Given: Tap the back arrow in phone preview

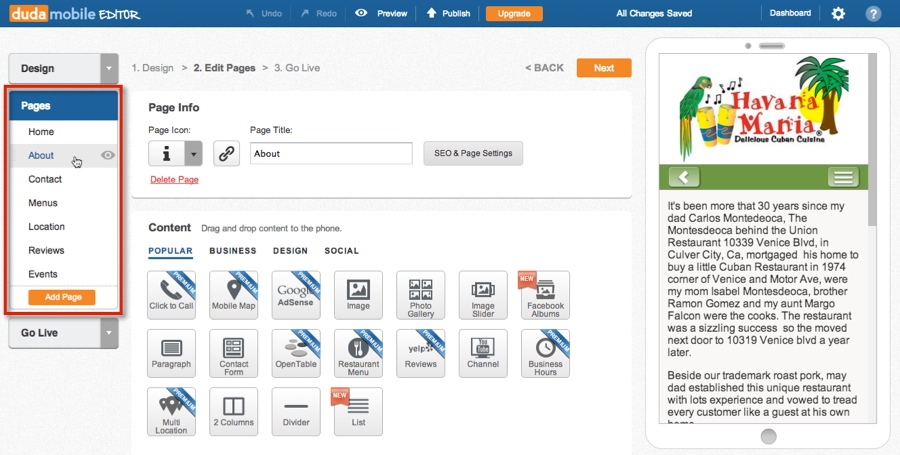Looking at the screenshot, I should coord(684,177).
